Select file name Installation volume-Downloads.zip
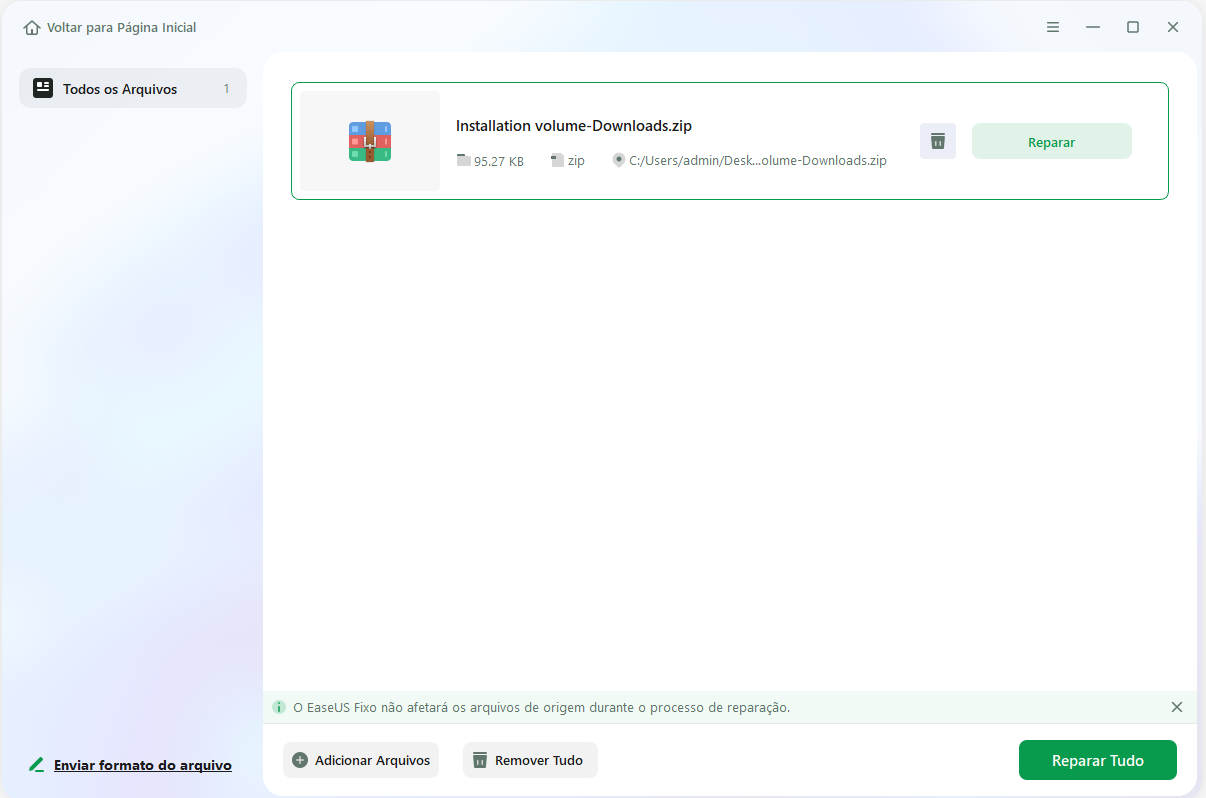The image size is (1206, 798). pyautogui.click(x=574, y=126)
